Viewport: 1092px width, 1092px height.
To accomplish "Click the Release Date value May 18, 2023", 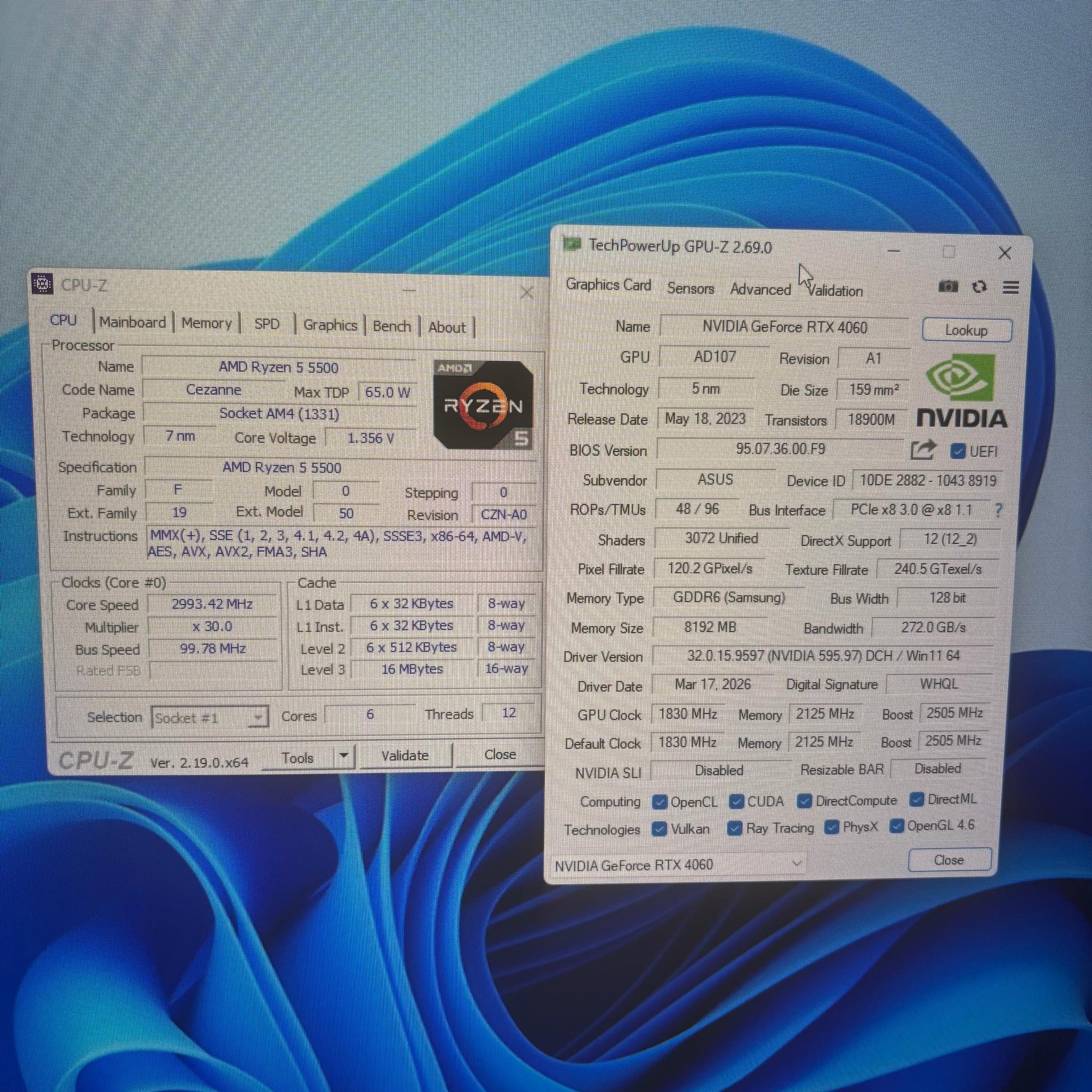I will click(x=705, y=419).
